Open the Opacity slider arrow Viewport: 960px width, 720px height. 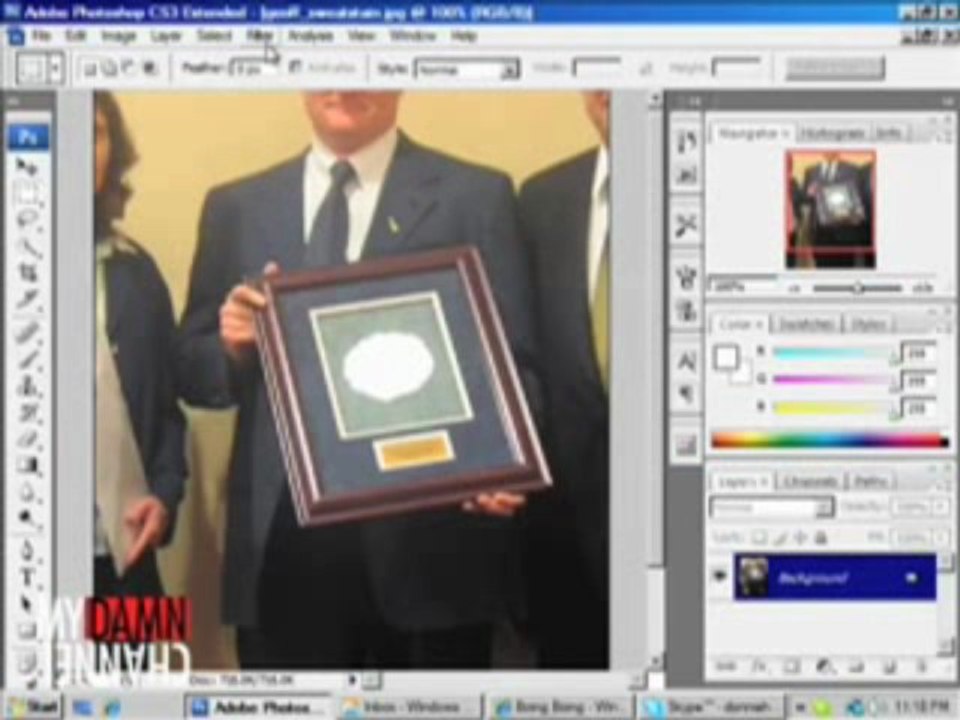click(942, 508)
